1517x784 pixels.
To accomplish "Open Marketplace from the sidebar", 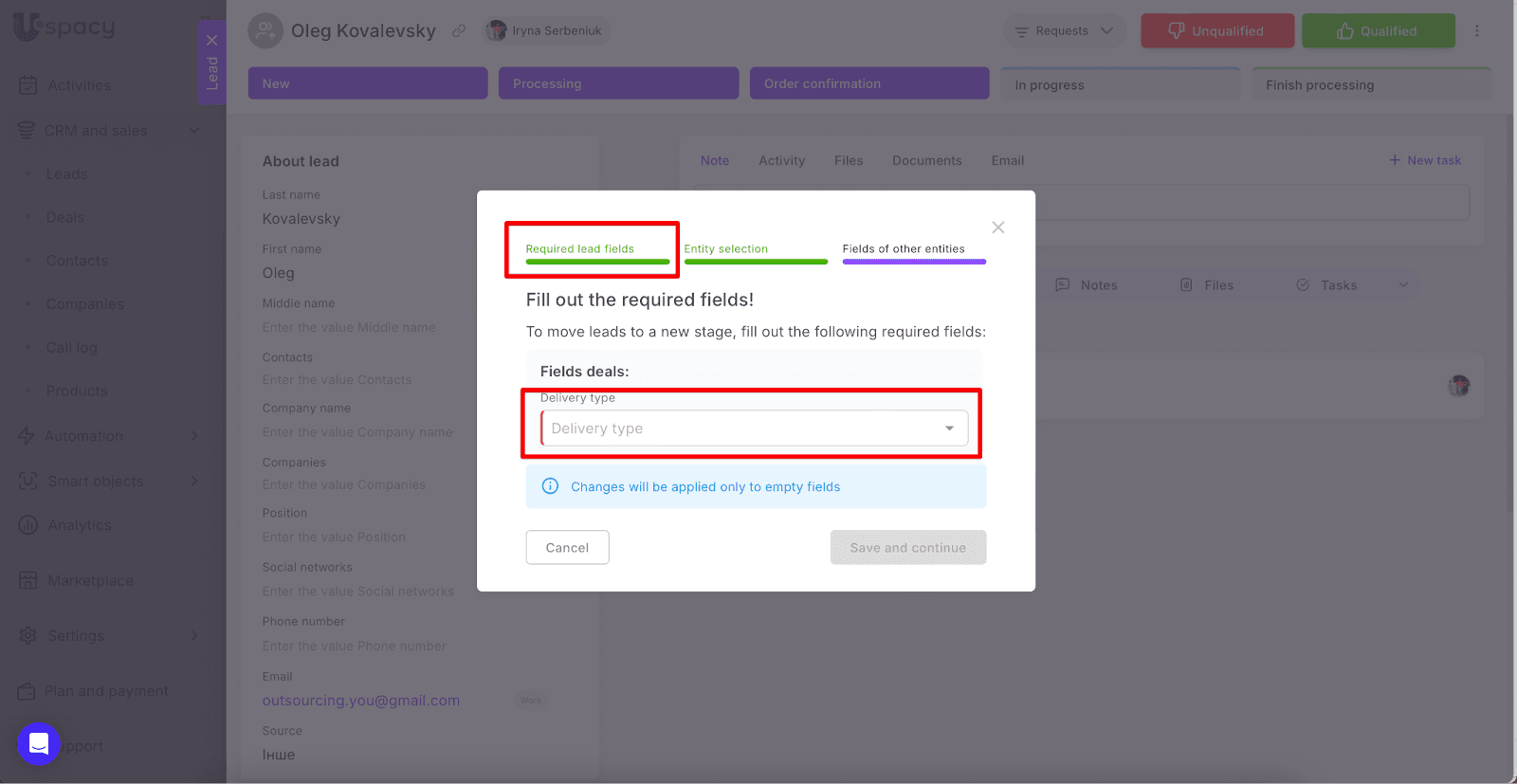I will click(90, 580).
